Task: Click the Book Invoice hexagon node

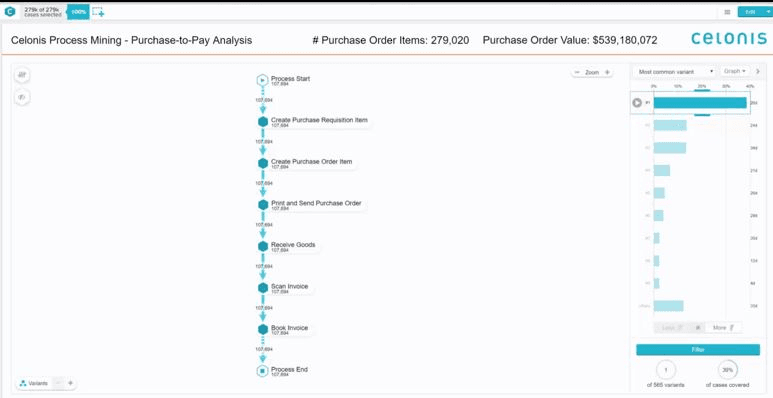Action: pos(263,329)
